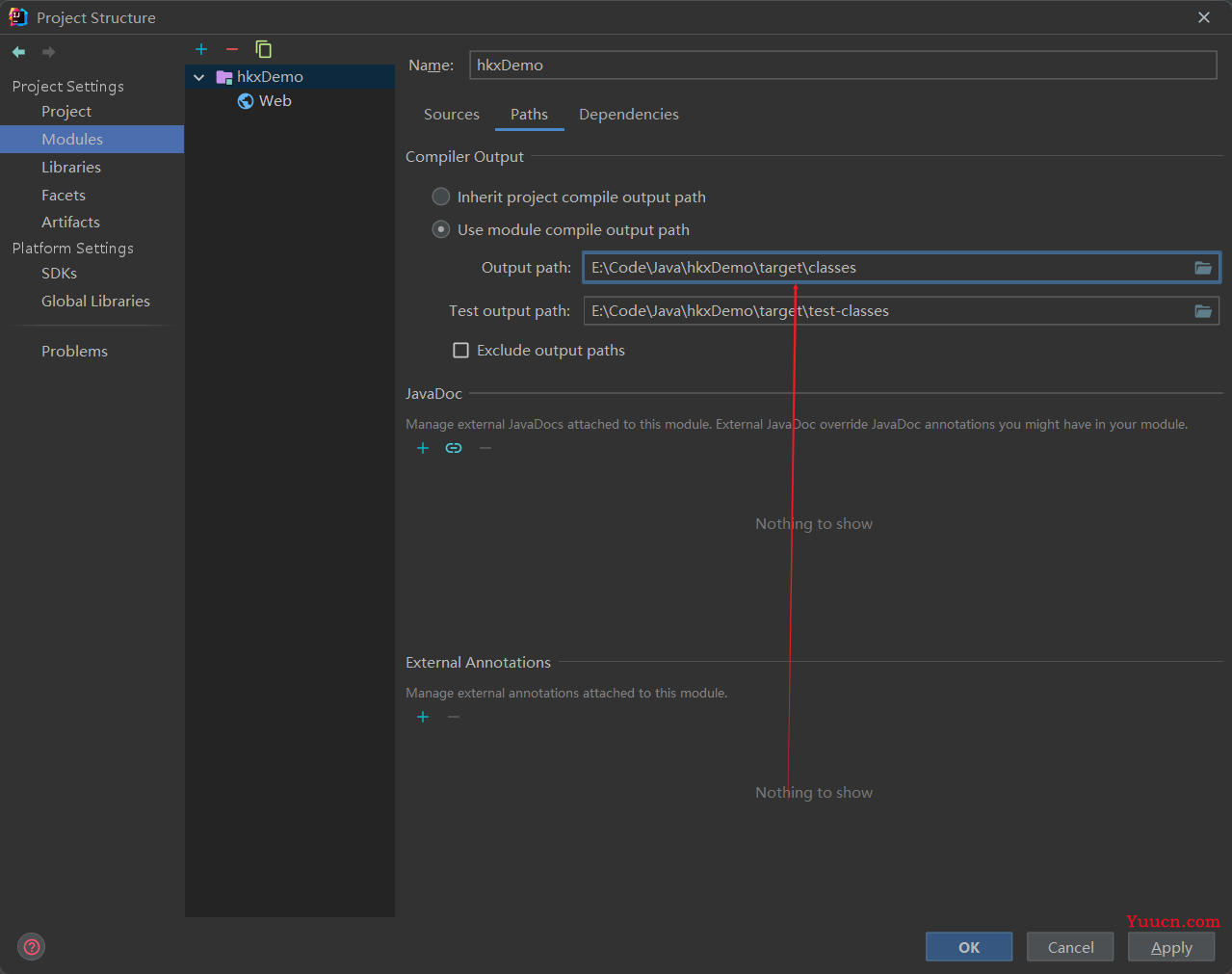Select Use module compile output path
Image resolution: width=1232 pixels, height=974 pixels.
(441, 229)
